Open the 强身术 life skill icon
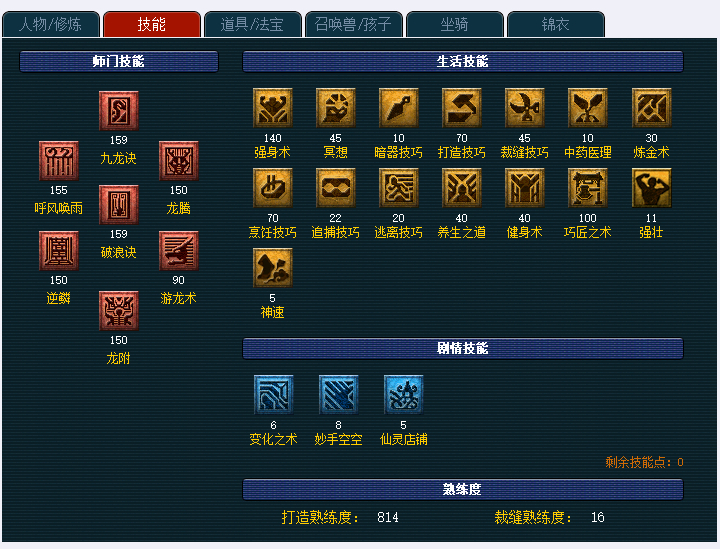Image resolution: width=720 pixels, height=549 pixels. pyautogui.click(x=272, y=108)
